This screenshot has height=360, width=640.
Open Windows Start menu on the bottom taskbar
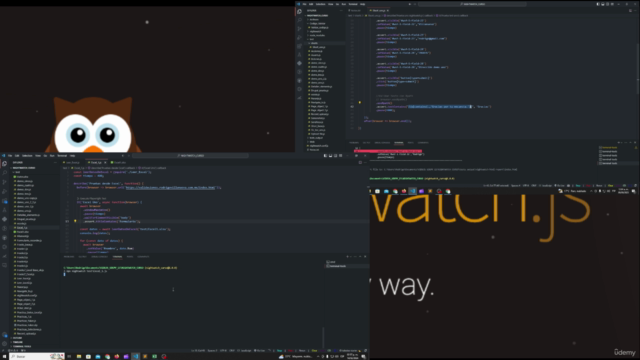(x=4, y=356)
